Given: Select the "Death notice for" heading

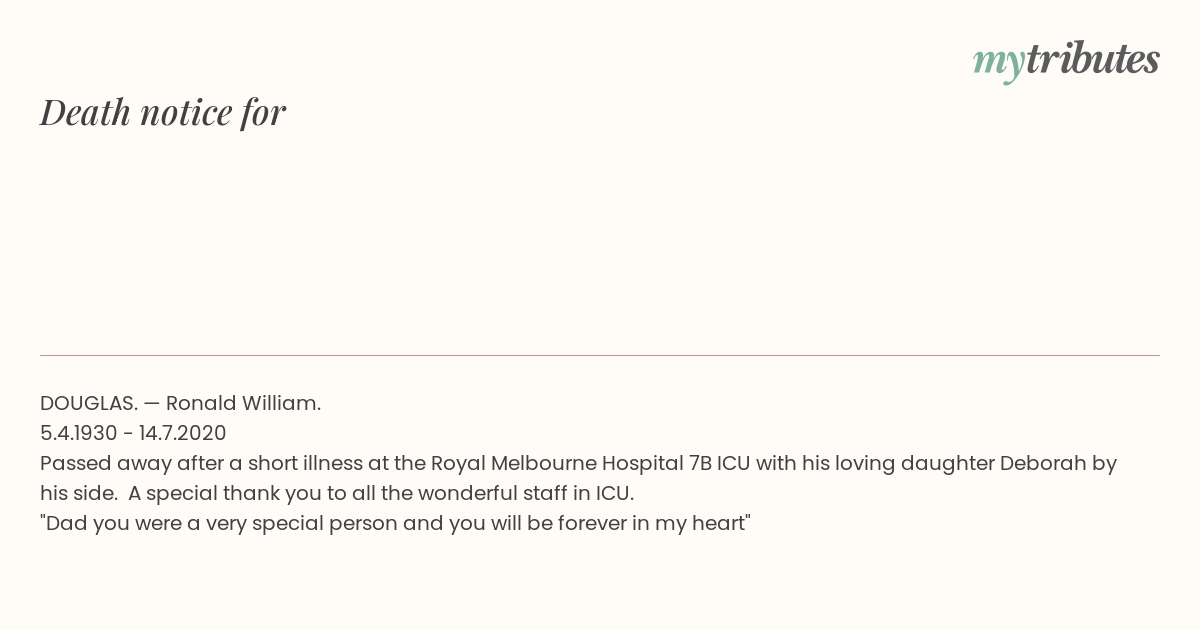Looking at the screenshot, I should tap(163, 112).
